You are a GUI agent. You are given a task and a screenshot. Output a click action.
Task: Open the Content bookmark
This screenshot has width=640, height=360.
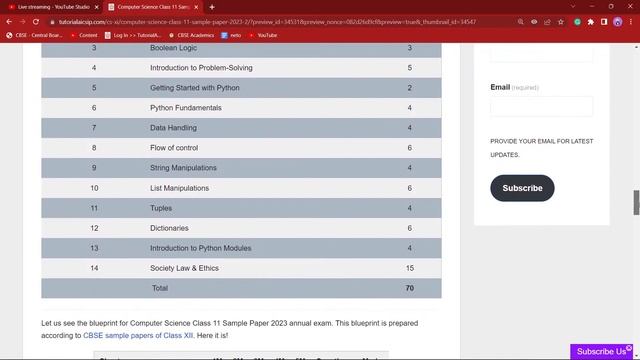(x=84, y=36)
